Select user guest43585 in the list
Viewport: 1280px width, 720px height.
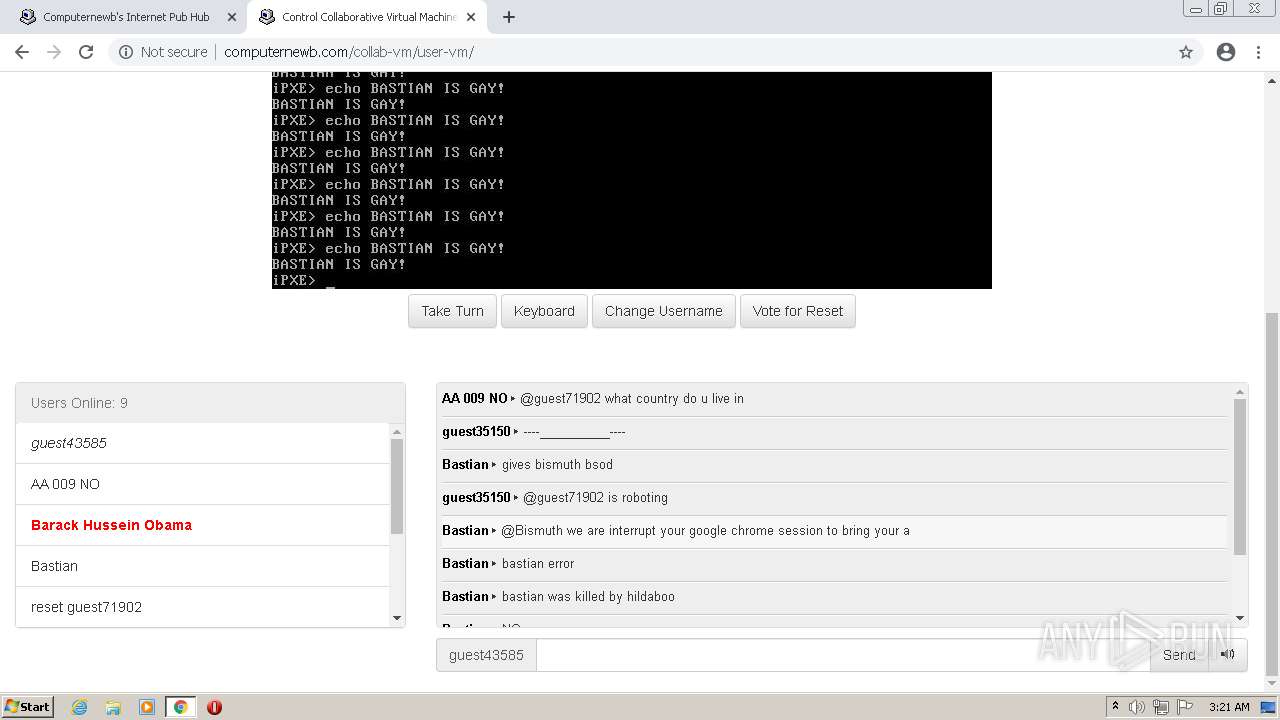(x=202, y=443)
